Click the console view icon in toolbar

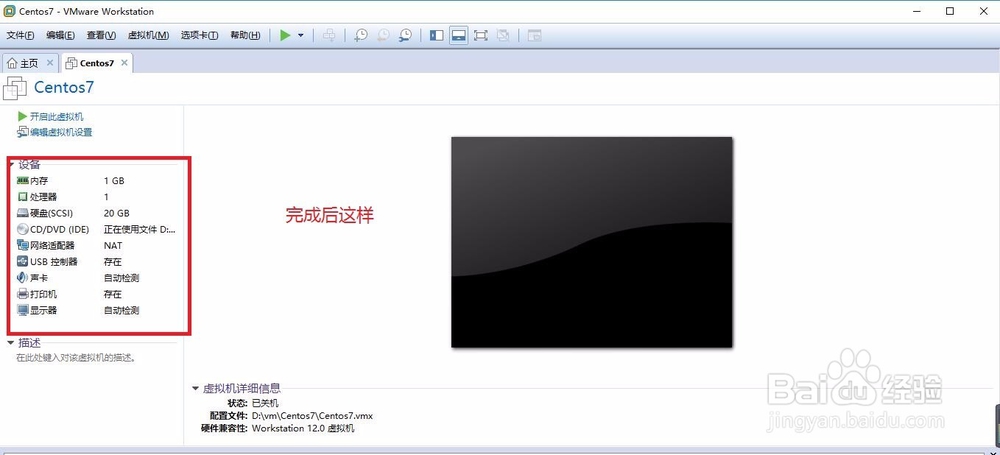534,36
